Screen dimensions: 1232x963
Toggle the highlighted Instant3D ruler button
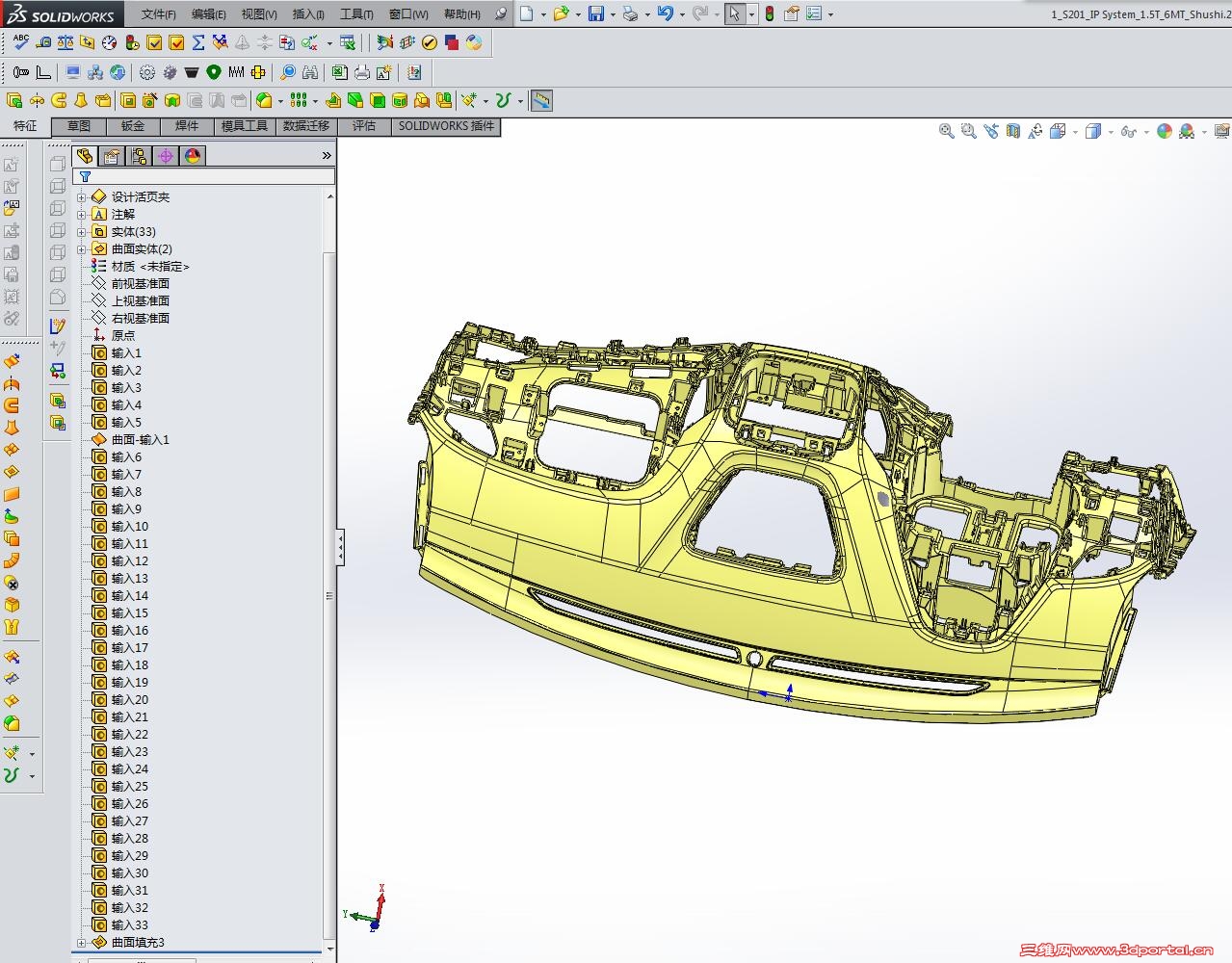(541, 100)
